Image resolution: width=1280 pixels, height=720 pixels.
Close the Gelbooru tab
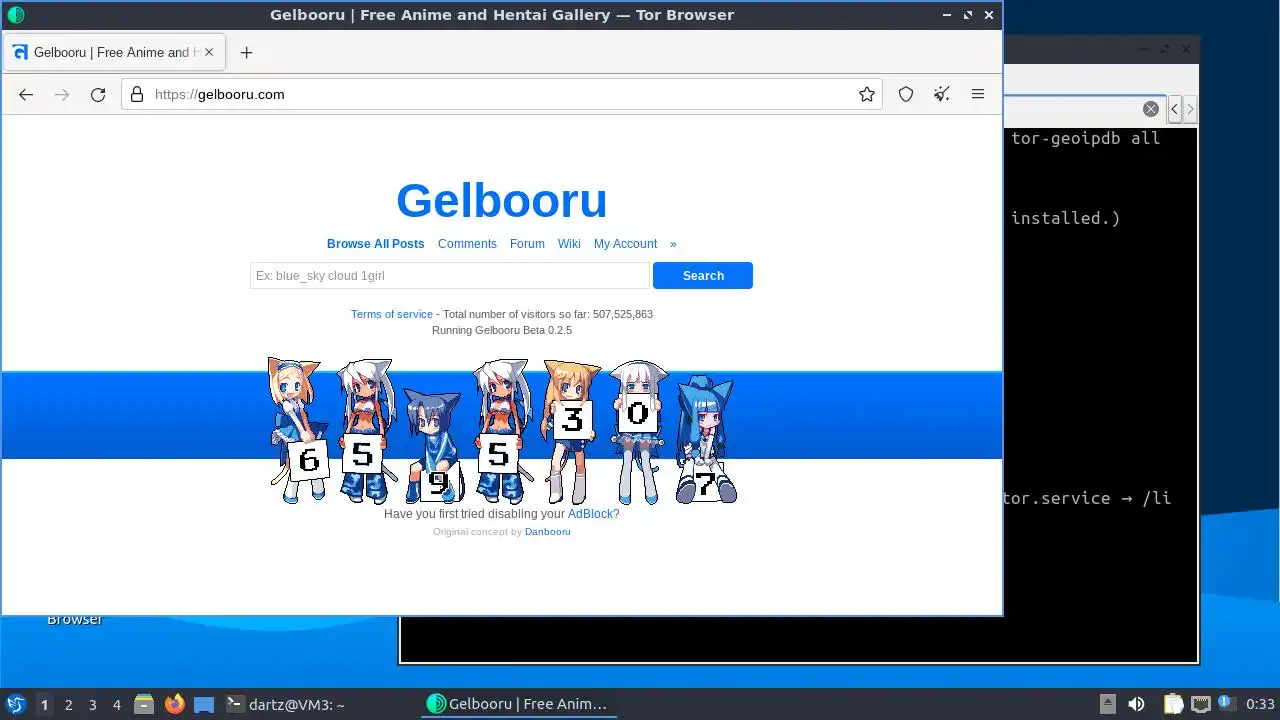(x=209, y=52)
